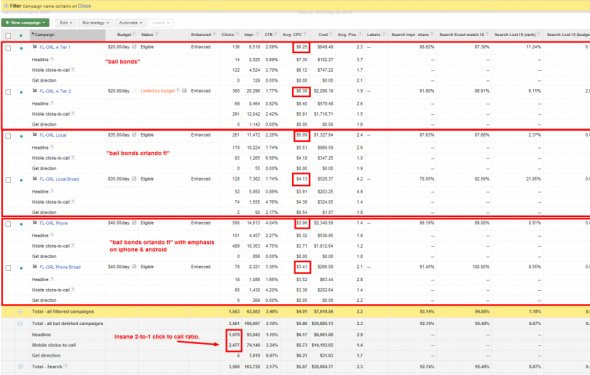Tick checkbox for FL-ORL Phone

pyautogui.click(x=8, y=224)
